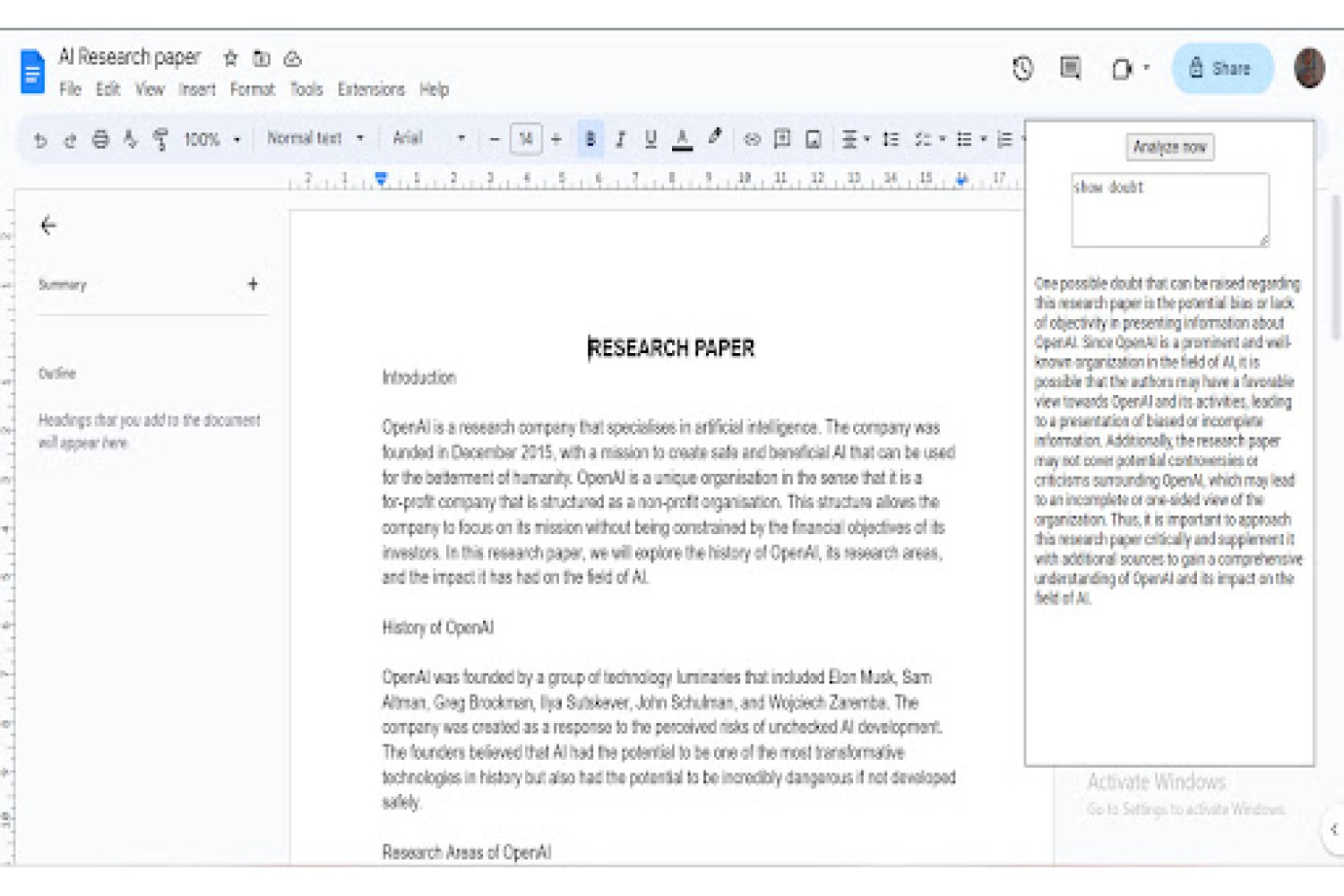Click the video meeting icon
Viewport: 1344px width, 896px height.
click(x=1122, y=69)
